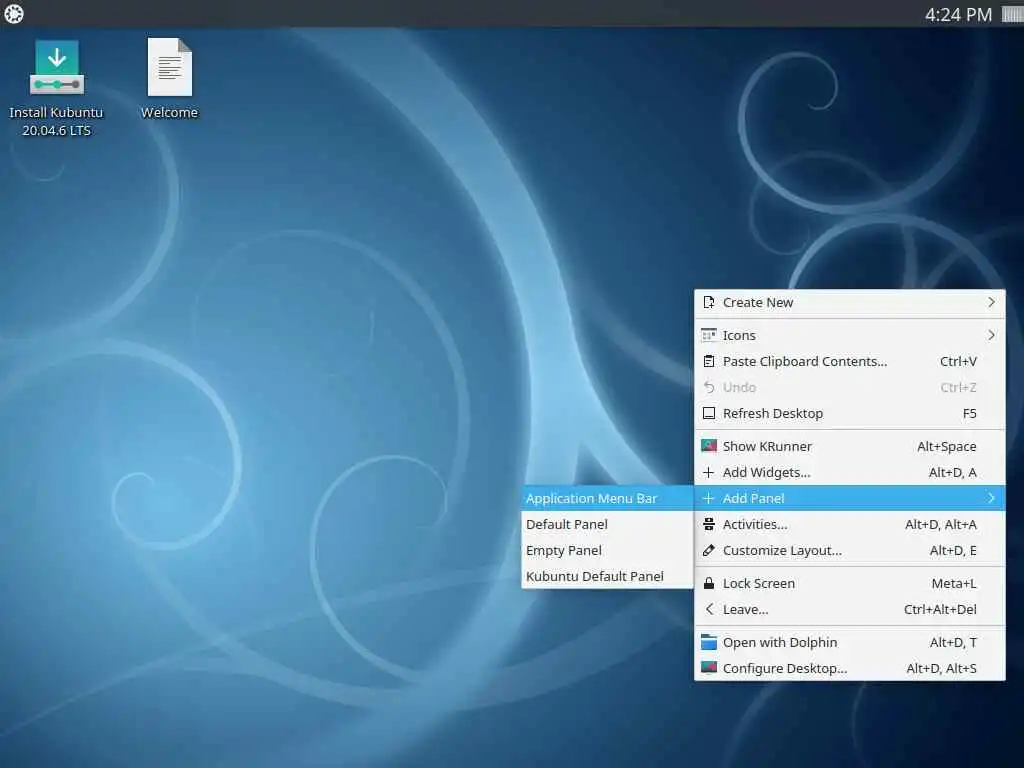Image resolution: width=1024 pixels, height=768 pixels.
Task: Click the Activities icon in the context menu
Action: (709, 524)
